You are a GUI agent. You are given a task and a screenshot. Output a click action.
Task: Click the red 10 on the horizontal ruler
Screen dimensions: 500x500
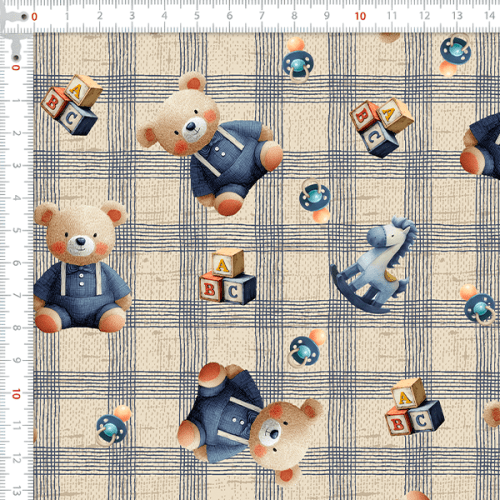point(360,16)
